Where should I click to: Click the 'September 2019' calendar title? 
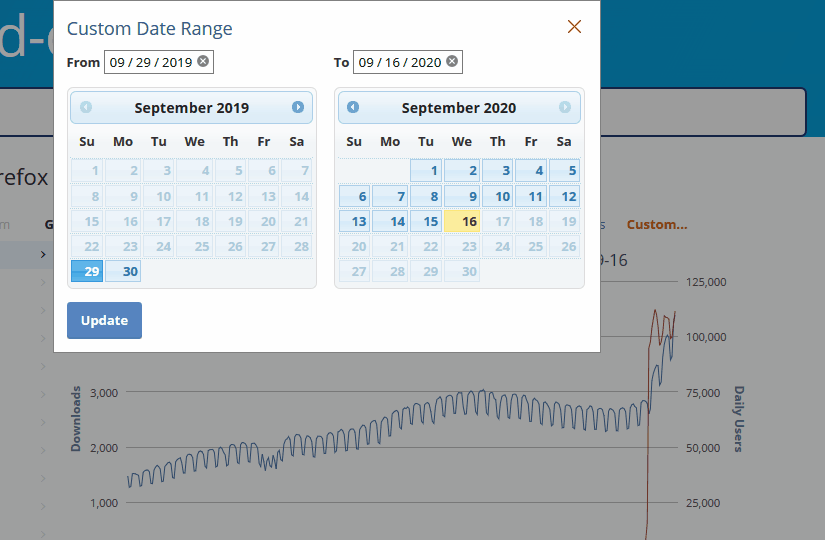[192, 108]
